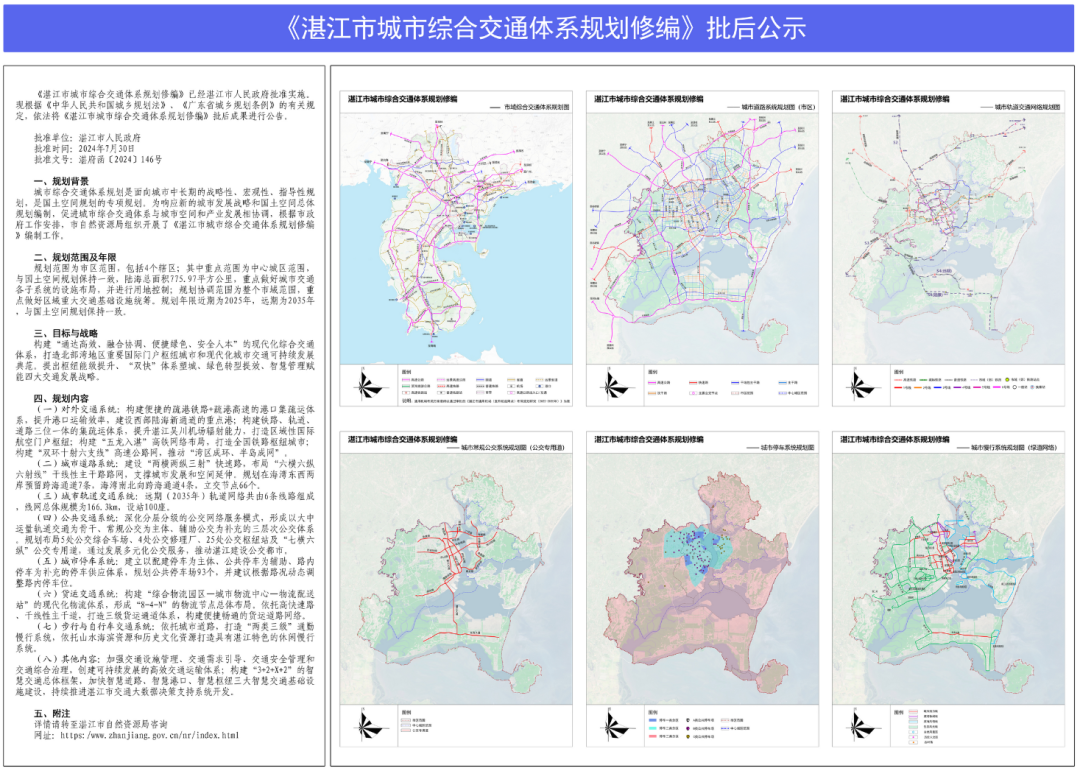Click the compass icon on the 城市轨道交通网络规划图
Image resolution: width=1080 pixels, height=771 pixels.
click(x=856, y=388)
